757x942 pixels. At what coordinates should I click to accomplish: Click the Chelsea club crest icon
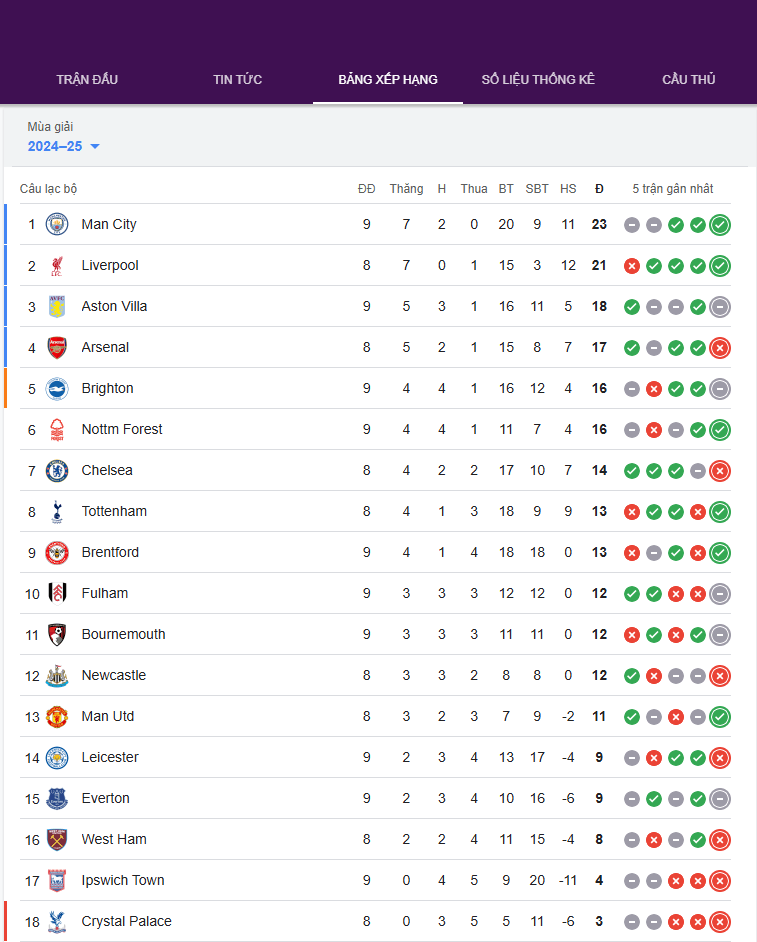click(57, 470)
